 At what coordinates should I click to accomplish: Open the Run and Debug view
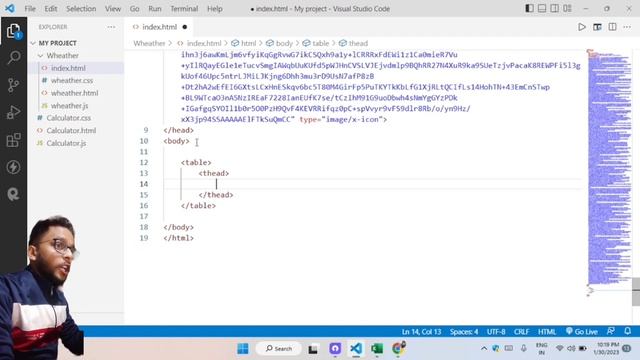[x=13, y=112]
